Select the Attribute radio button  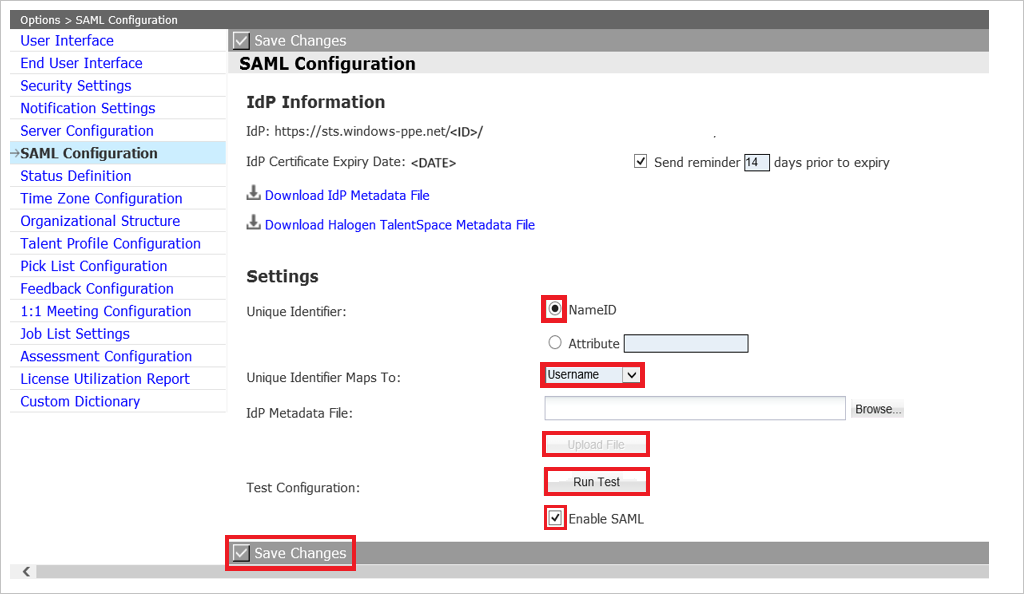coord(555,342)
